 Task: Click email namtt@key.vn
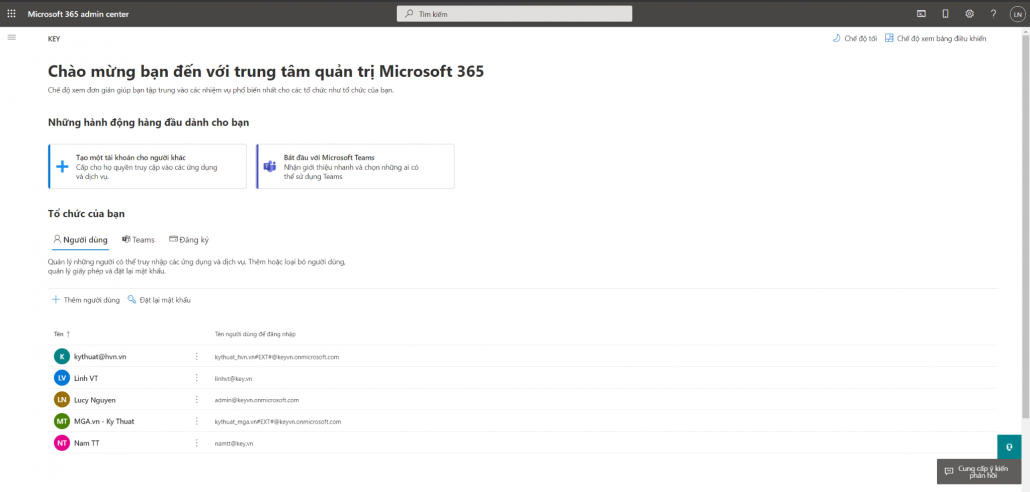[x=234, y=443]
